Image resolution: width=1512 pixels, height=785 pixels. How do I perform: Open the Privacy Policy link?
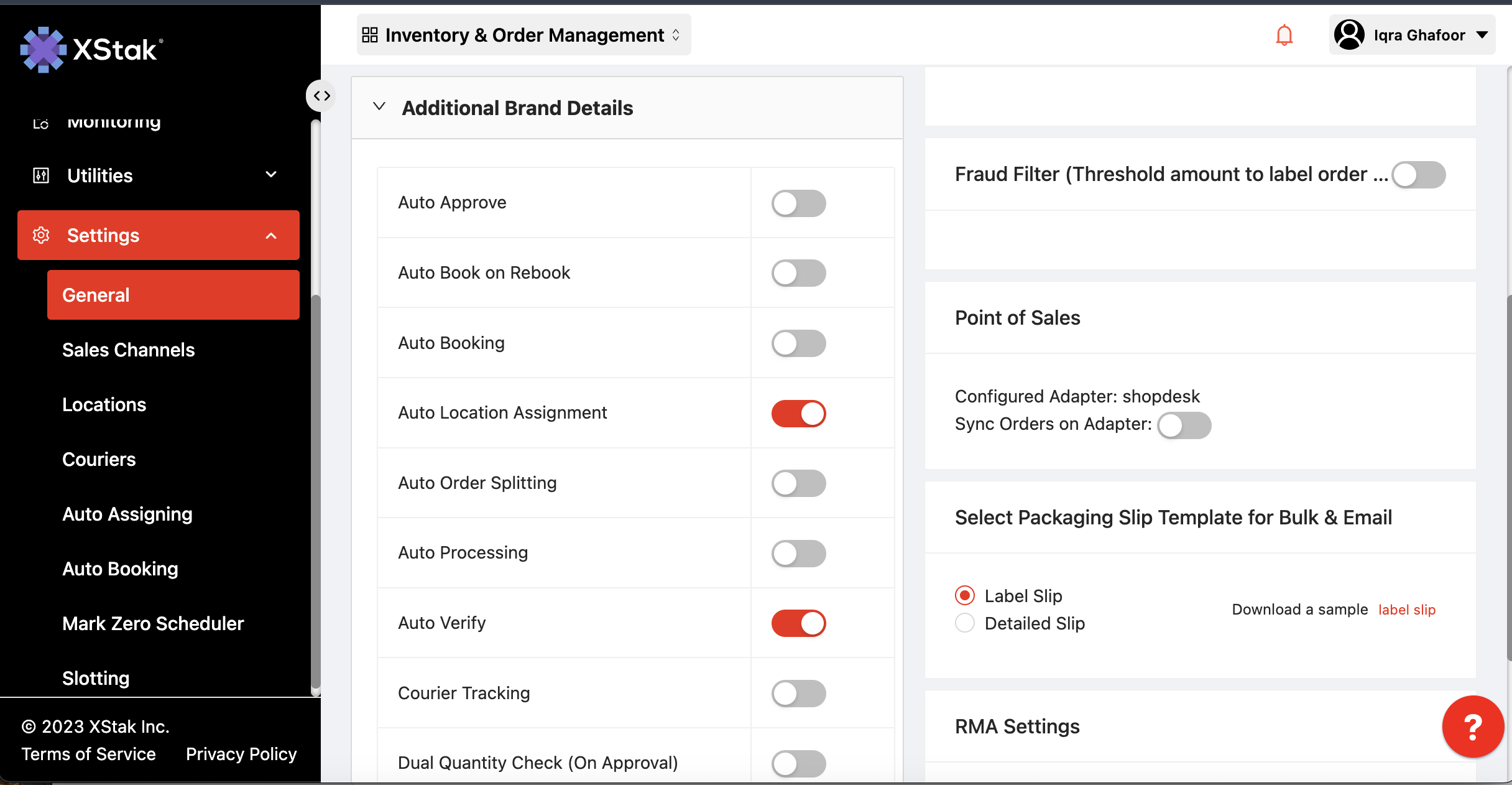tap(241, 754)
